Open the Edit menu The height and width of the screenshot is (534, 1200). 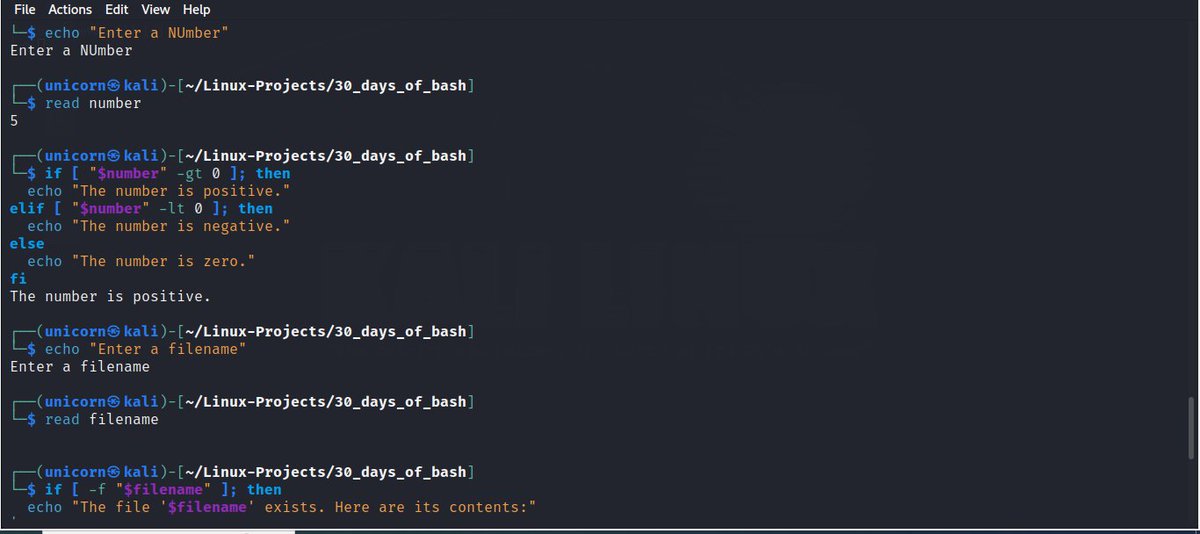[116, 9]
